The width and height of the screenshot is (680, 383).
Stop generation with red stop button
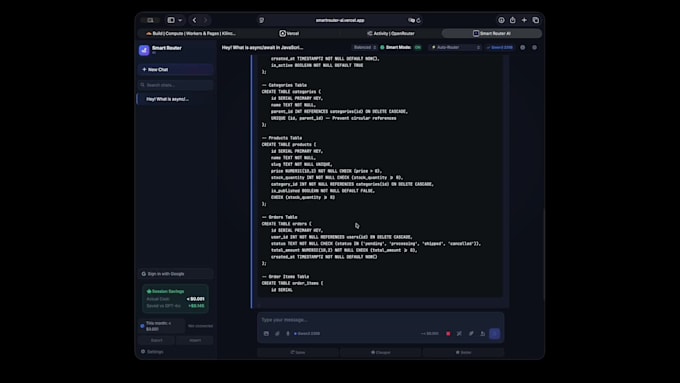(x=448, y=334)
